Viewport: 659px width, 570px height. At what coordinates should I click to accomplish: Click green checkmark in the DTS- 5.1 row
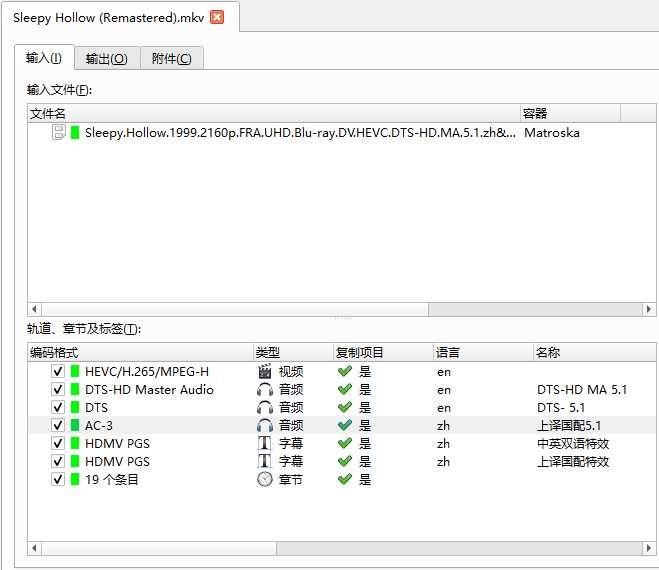click(x=345, y=407)
